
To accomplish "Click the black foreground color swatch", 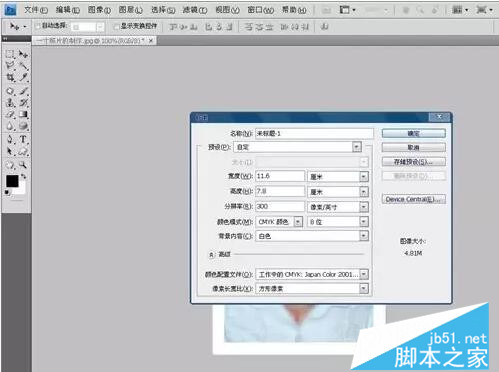I will 12,181.
